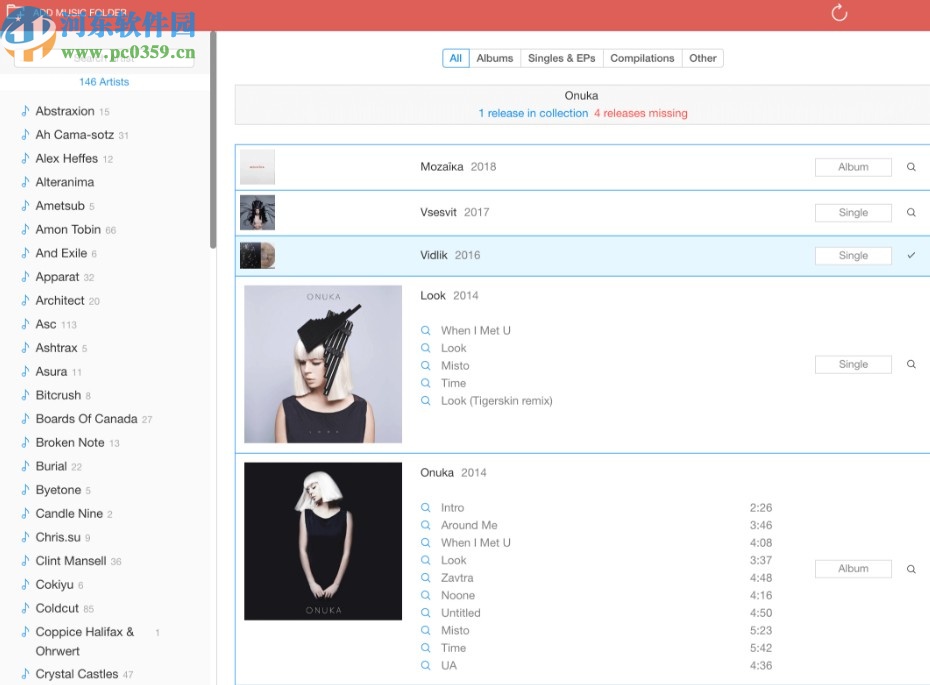Click the magnifier next to the Intro track

[x=426, y=508]
